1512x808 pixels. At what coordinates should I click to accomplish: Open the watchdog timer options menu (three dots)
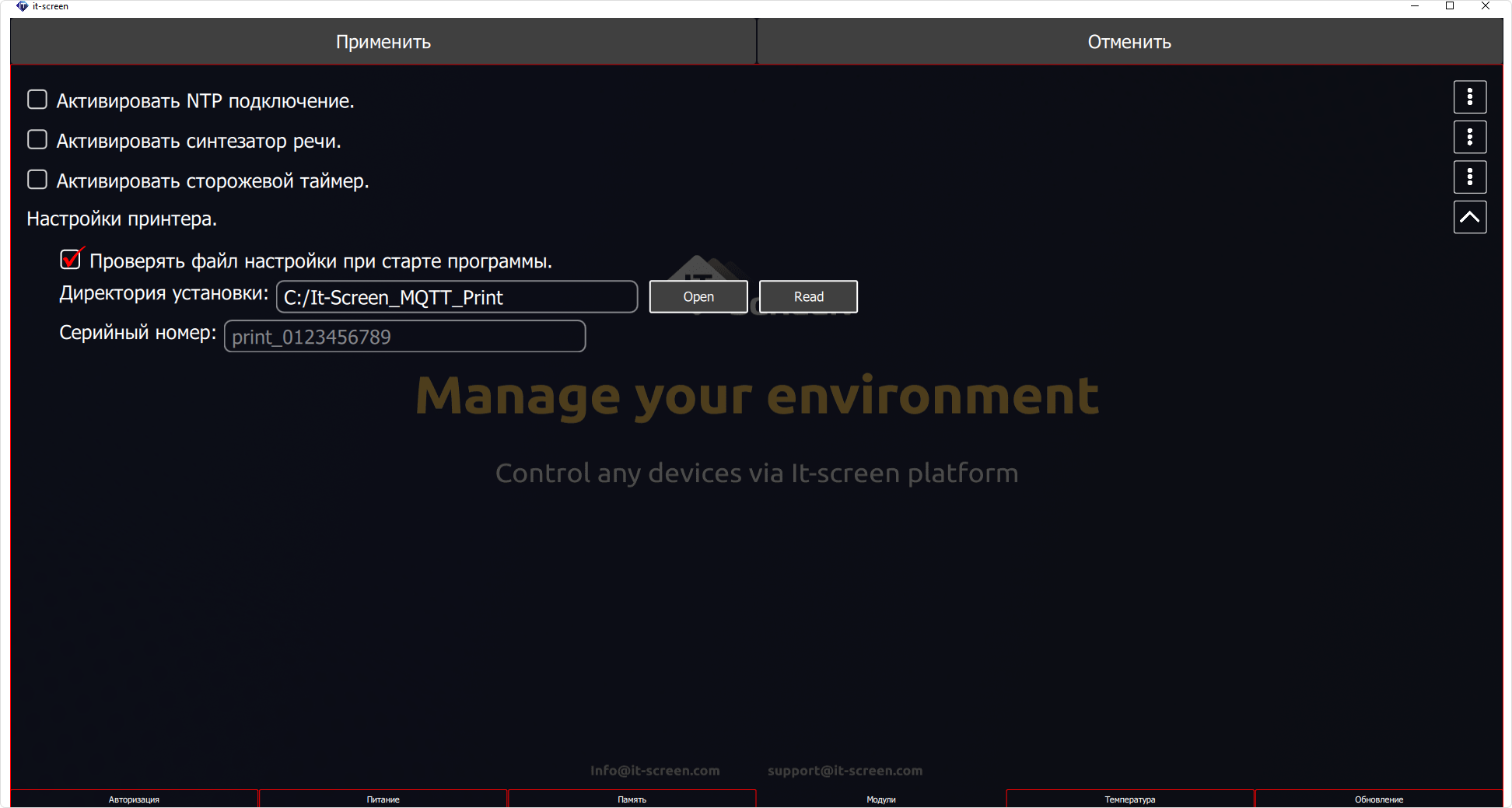1469,177
